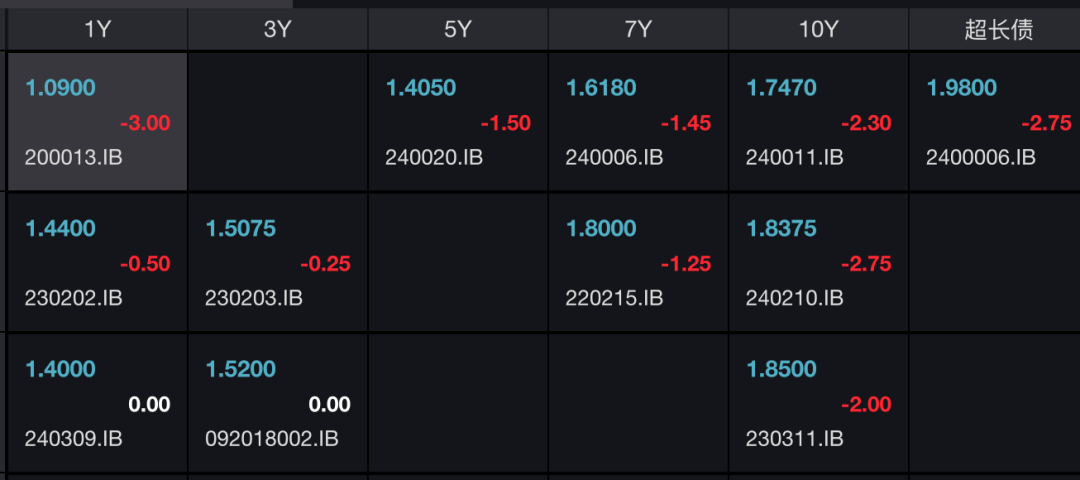Select the 240020.IB bond cell

(x=458, y=122)
